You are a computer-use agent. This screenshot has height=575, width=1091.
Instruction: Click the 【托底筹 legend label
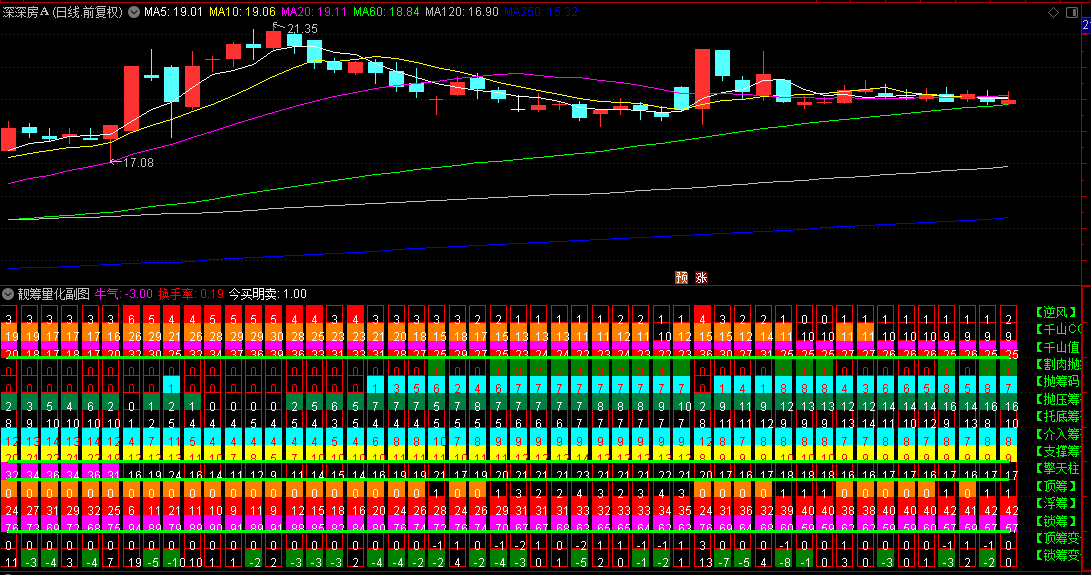(1058, 416)
